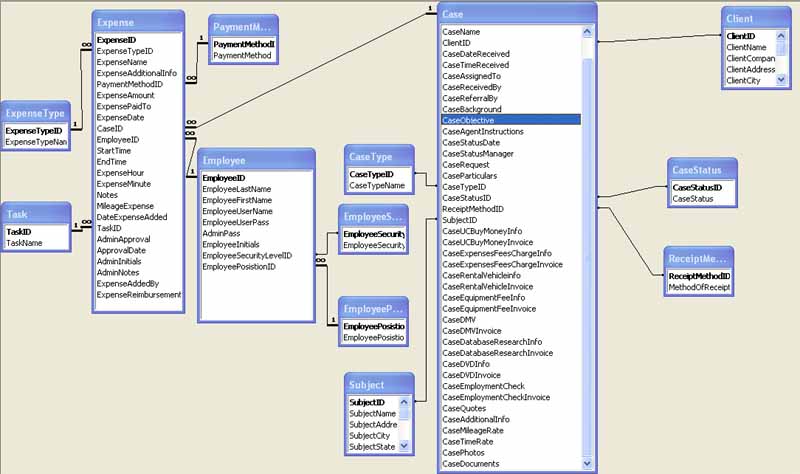Select the CaseRentalVehicleInvoice field
Screen dimensions: 800x474
(x=488, y=286)
